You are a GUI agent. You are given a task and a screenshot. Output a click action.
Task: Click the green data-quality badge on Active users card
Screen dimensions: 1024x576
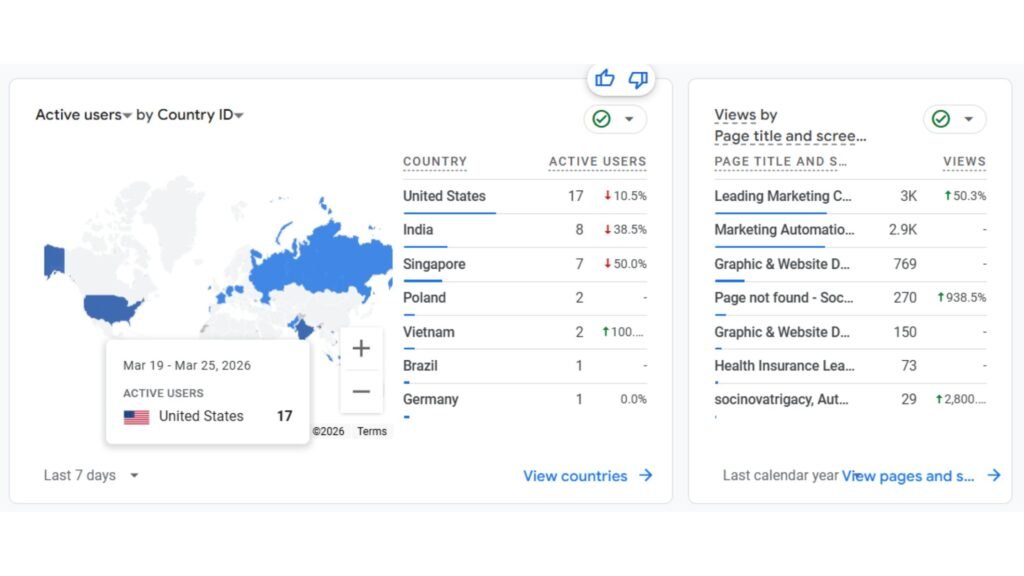(x=600, y=119)
